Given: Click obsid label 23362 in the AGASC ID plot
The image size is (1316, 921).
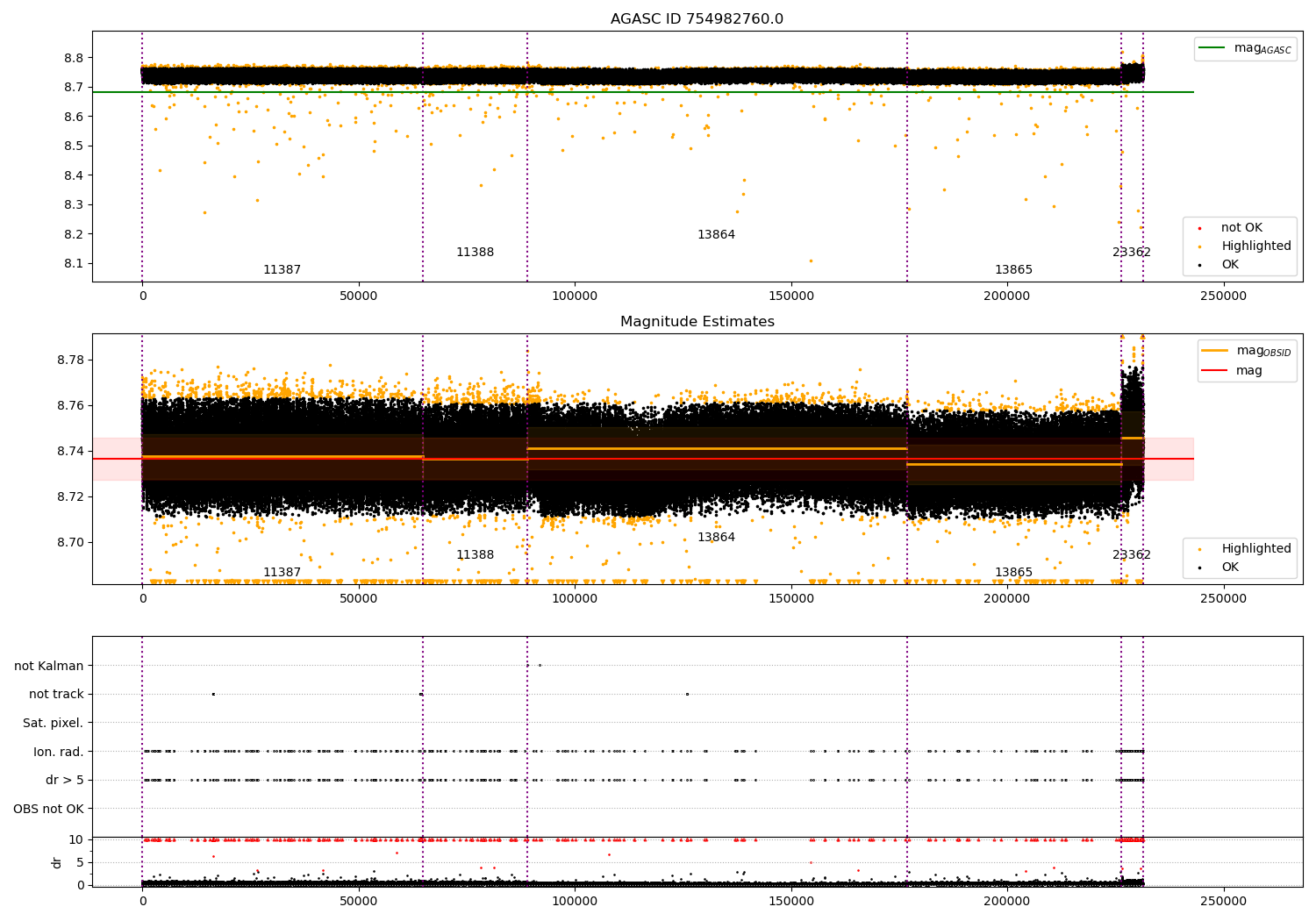Looking at the screenshot, I should [x=1132, y=253].
